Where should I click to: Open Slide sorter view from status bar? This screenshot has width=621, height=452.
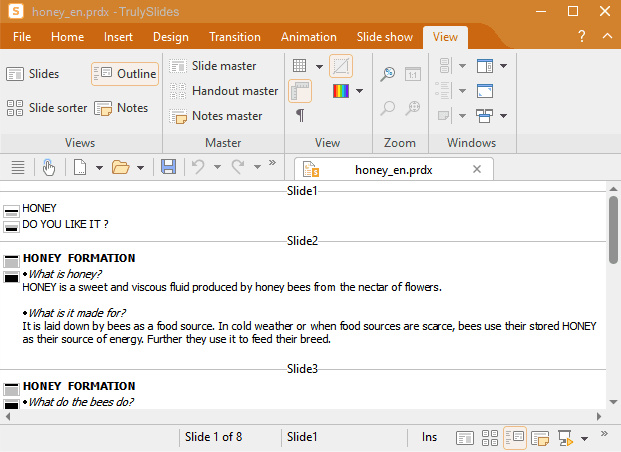(490, 437)
